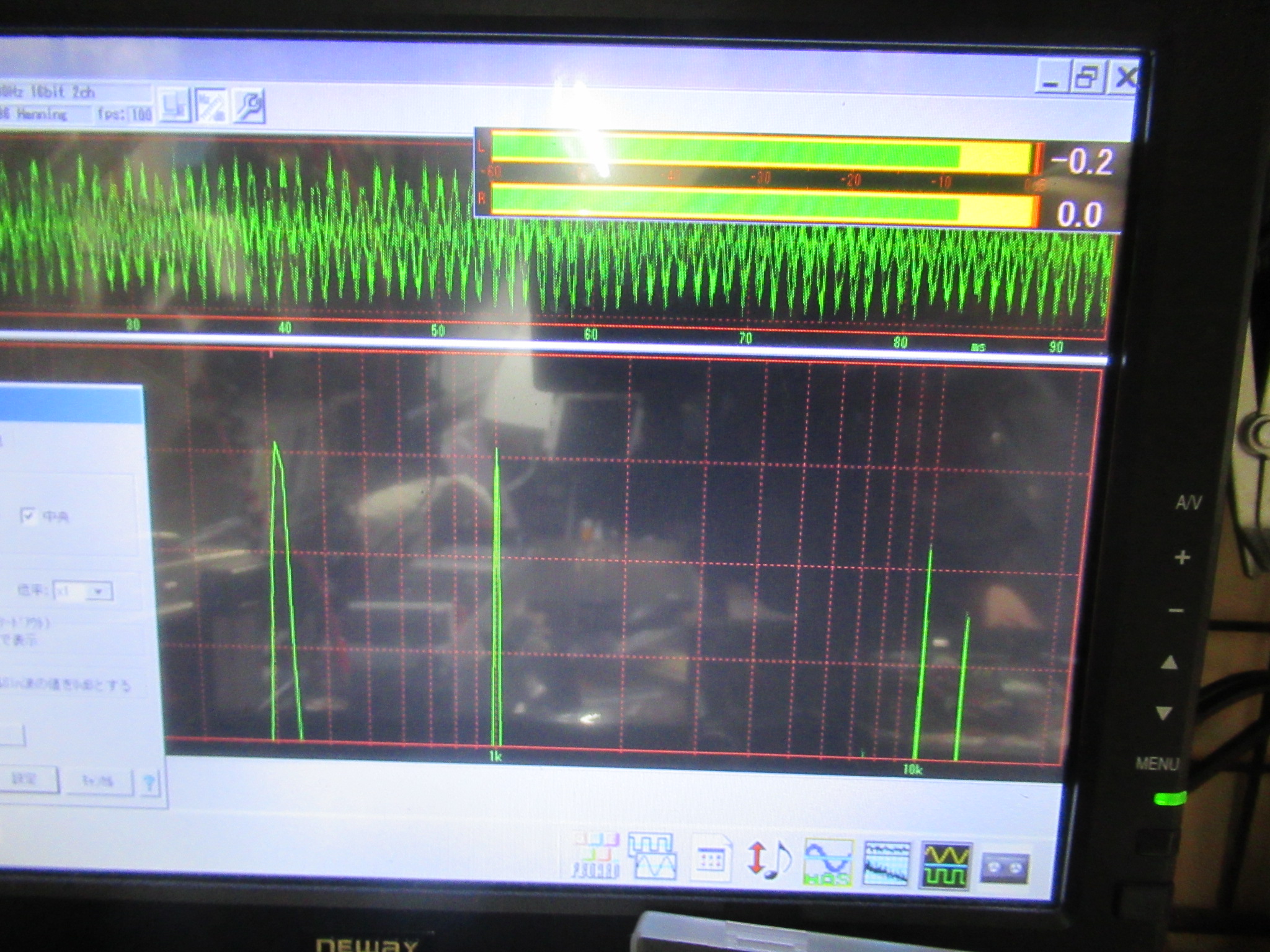Image resolution: width=1270 pixels, height=952 pixels.
Task: Open the spectrum analyzer graph icon
Action: point(887,863)
